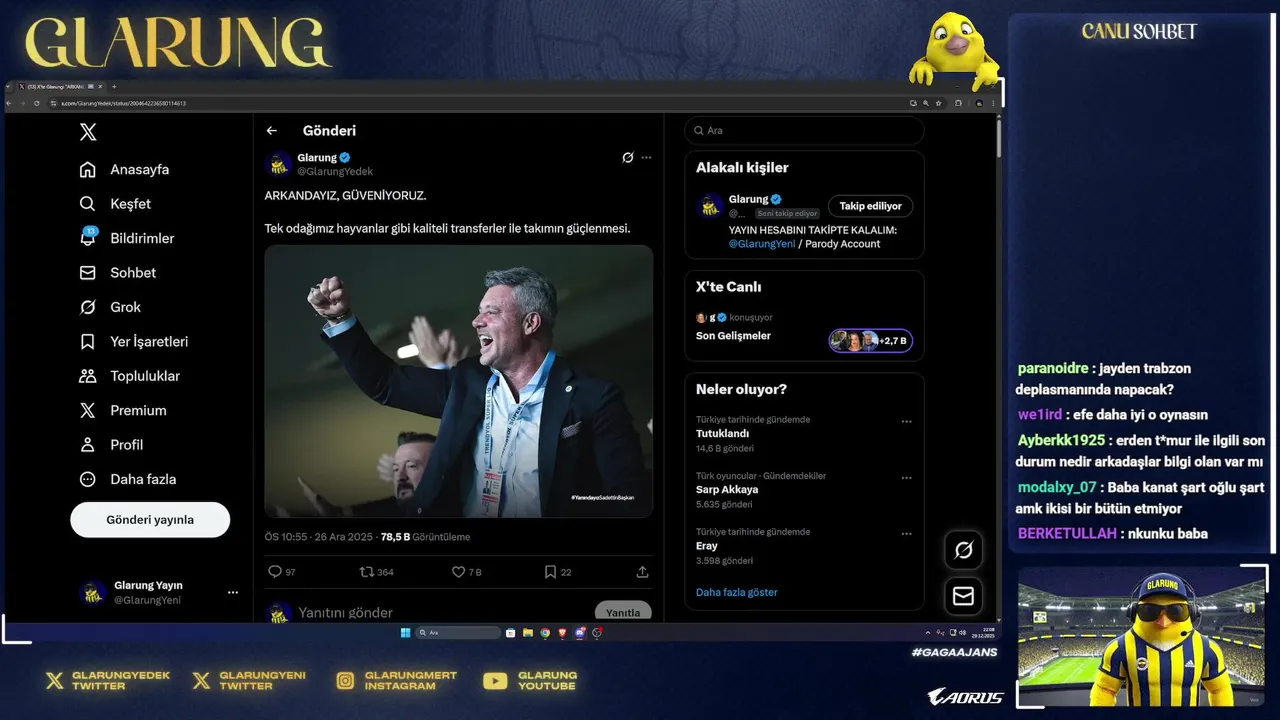This screenshot has height=720, width=1280.
Task: Show hidden system tray icons
Action: pos(928,633)
